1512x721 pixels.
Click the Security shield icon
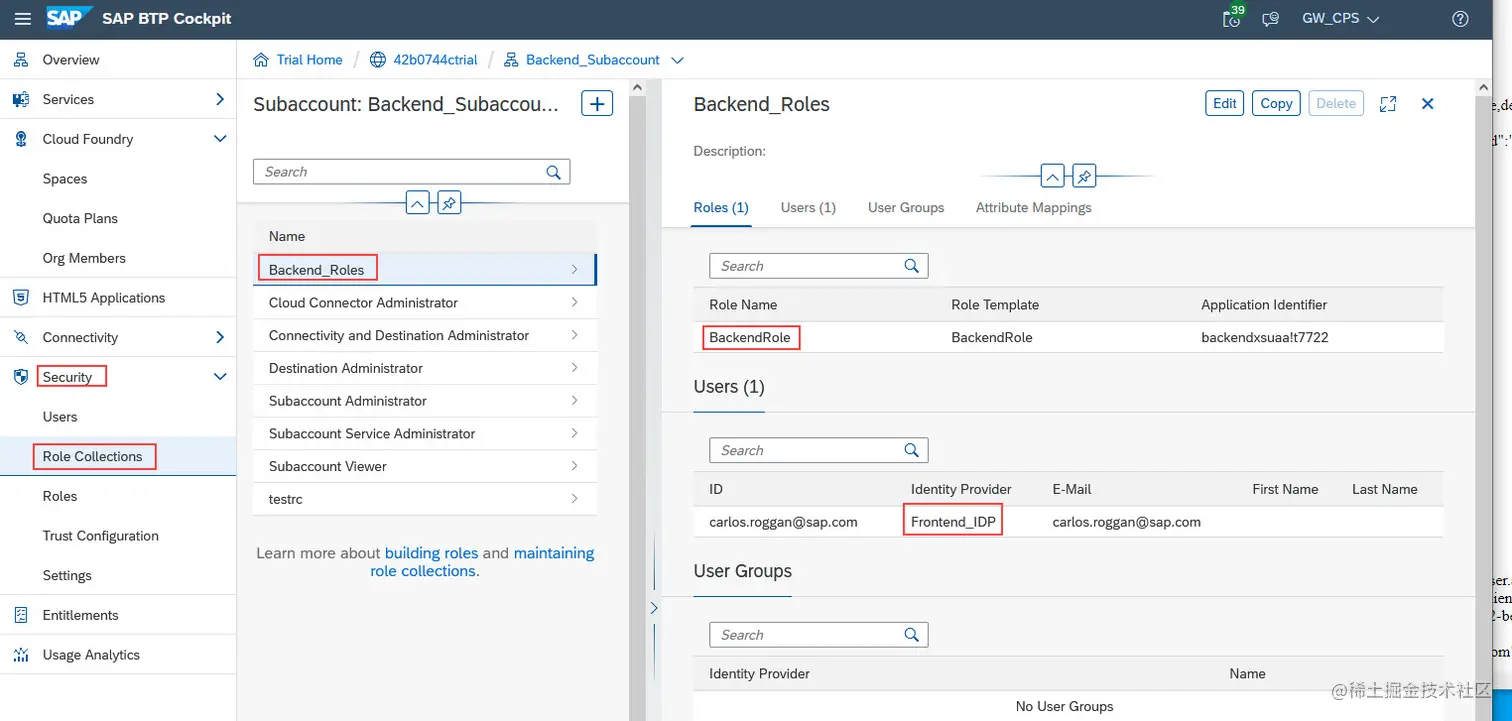(x=21, y=377)
